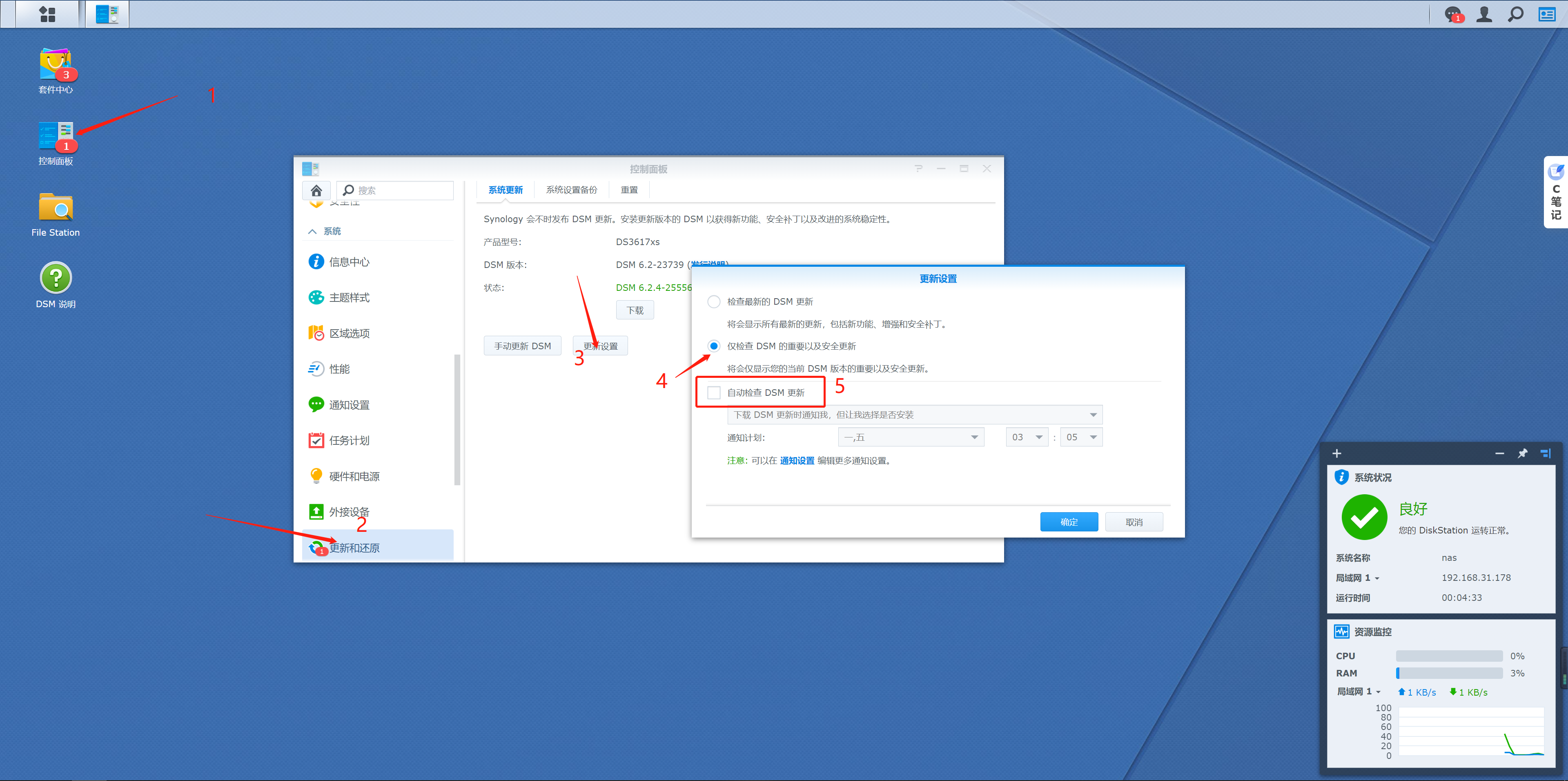This screenshot has height=781, width=1568.
Task: Click the Control Panel sidebar scrollbar
Action: point(457,420)
